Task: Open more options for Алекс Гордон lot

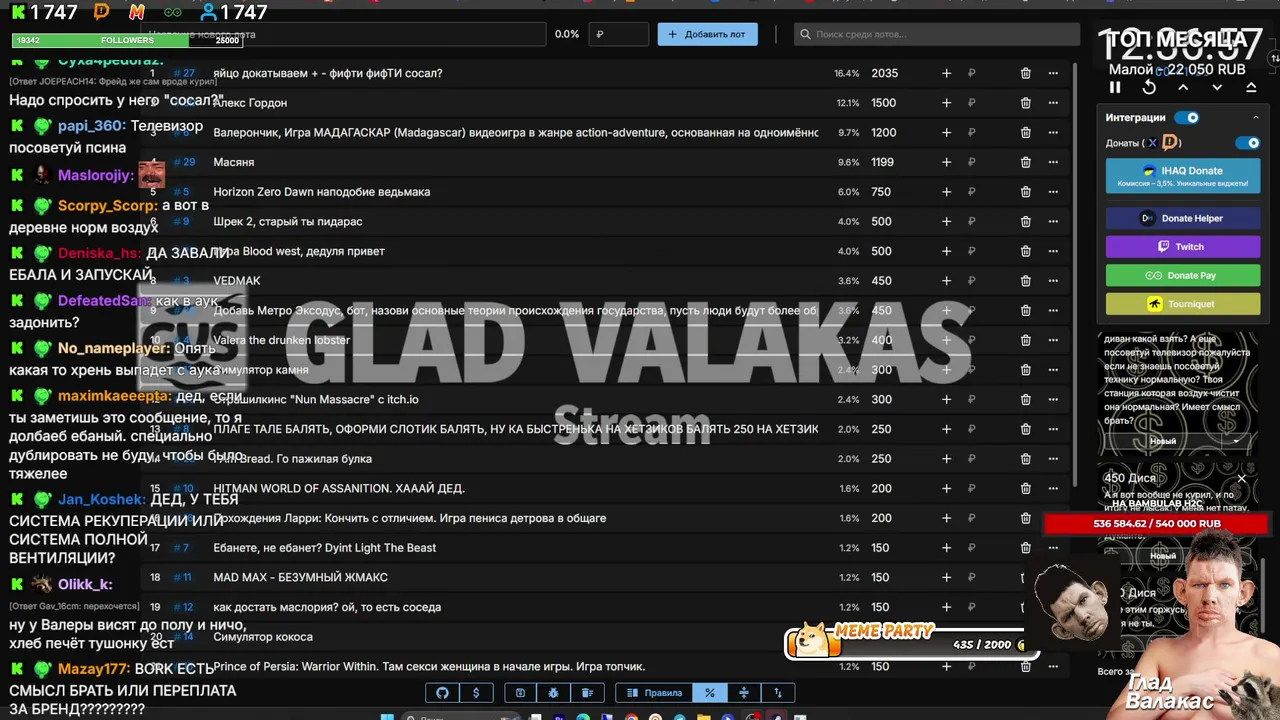Action: click(1053, 103)
